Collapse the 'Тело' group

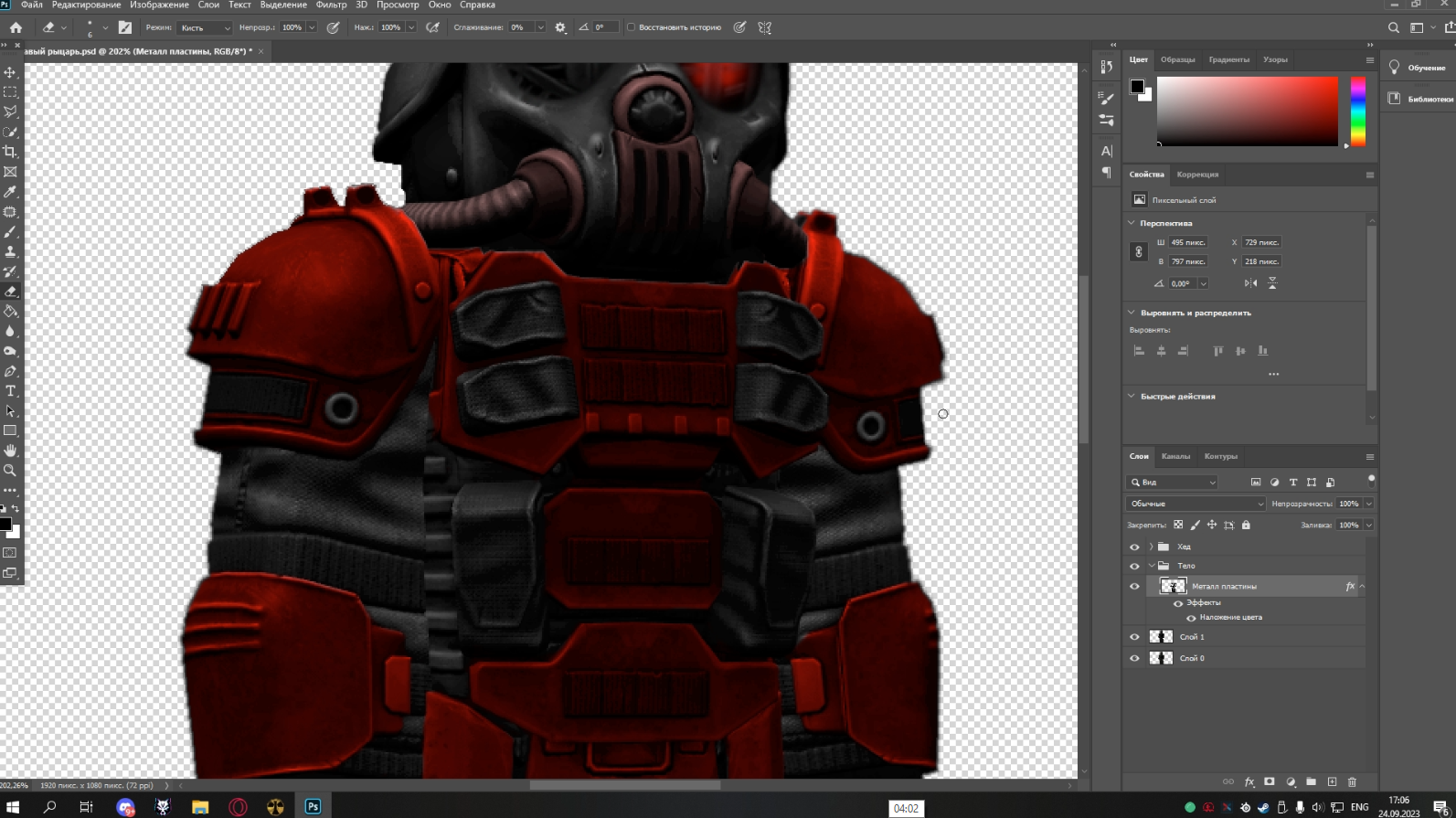[x=1151, y=566]
